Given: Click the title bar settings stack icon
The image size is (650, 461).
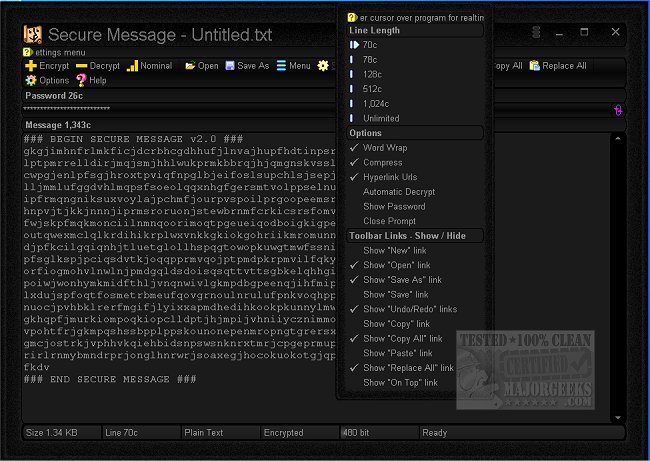Looking at the screenshot, I should 536,32.
